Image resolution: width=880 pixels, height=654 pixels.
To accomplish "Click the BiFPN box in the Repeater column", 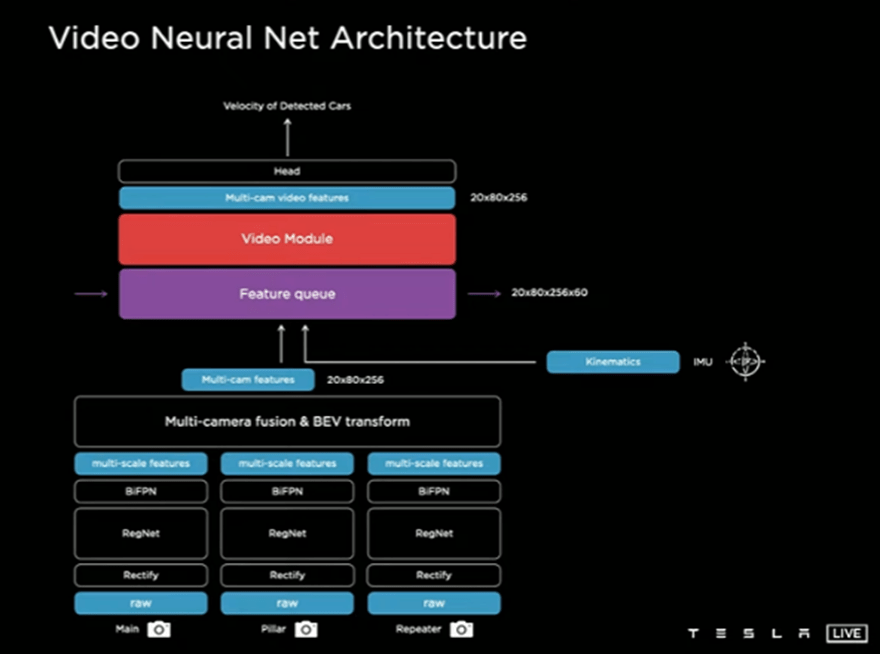I will click(x=433, y=491).
